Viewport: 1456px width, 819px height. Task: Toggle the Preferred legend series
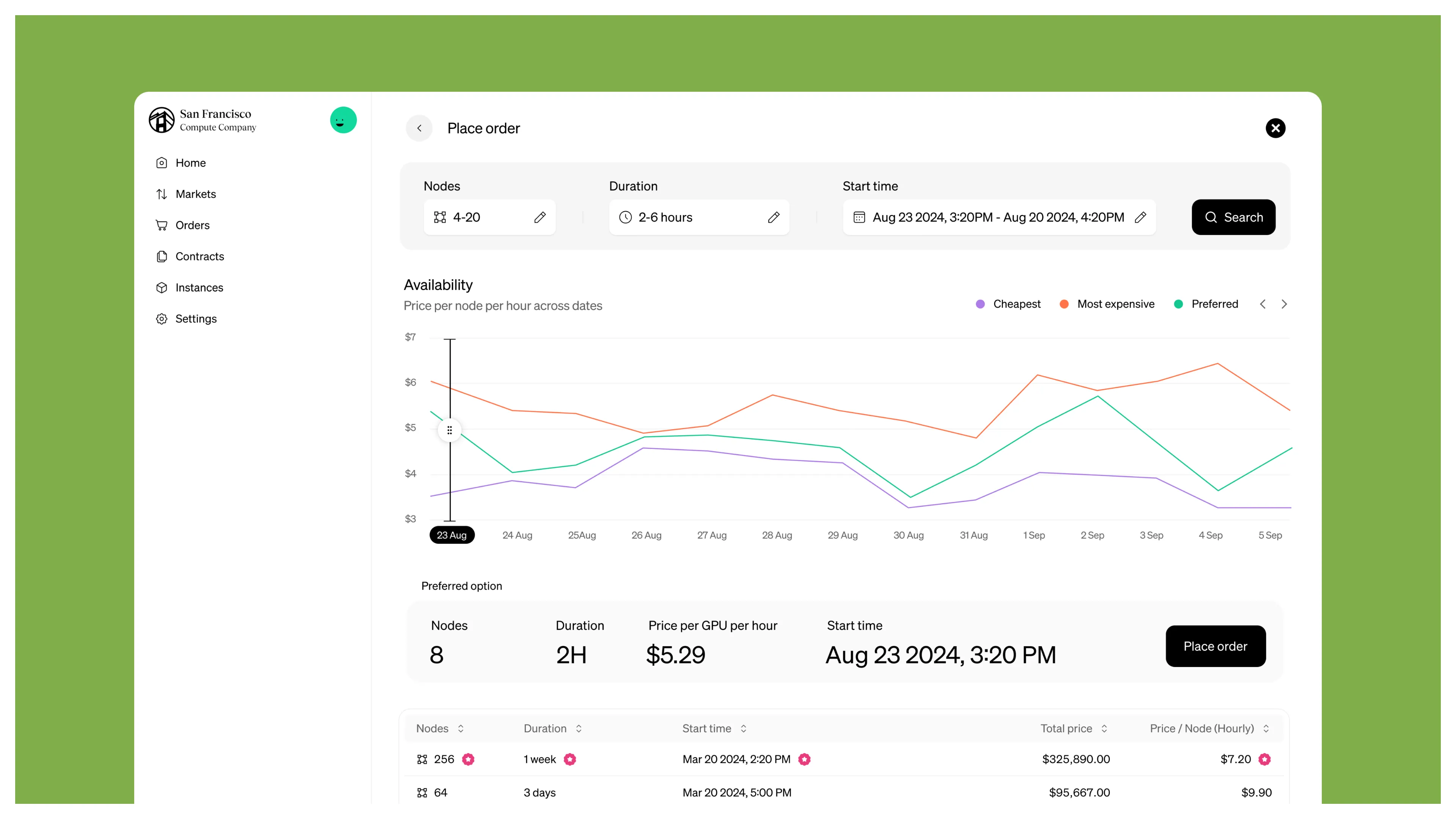[1206, 304]
